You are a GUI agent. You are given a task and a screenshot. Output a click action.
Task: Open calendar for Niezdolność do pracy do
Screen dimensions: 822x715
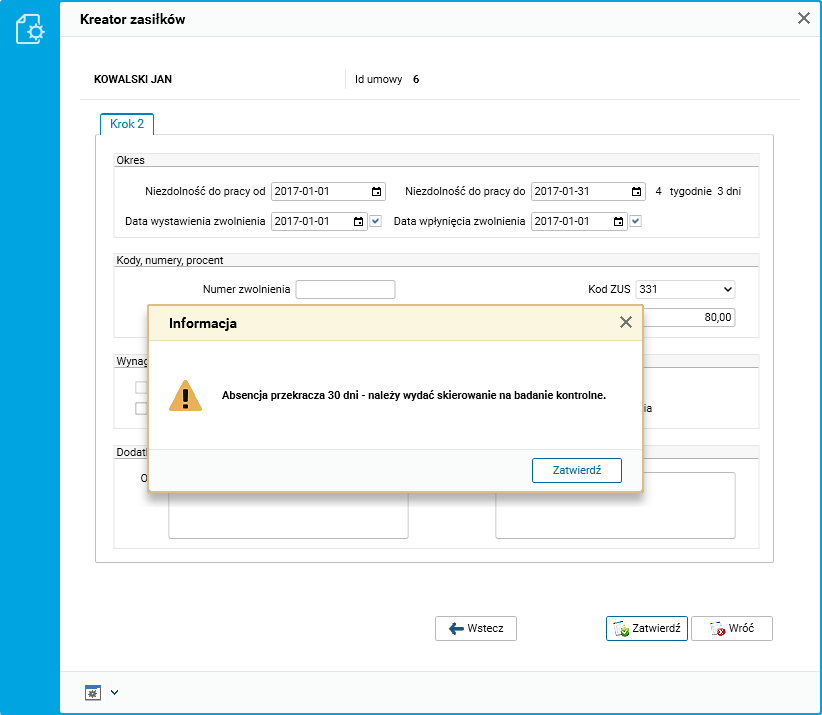(637, 192)
